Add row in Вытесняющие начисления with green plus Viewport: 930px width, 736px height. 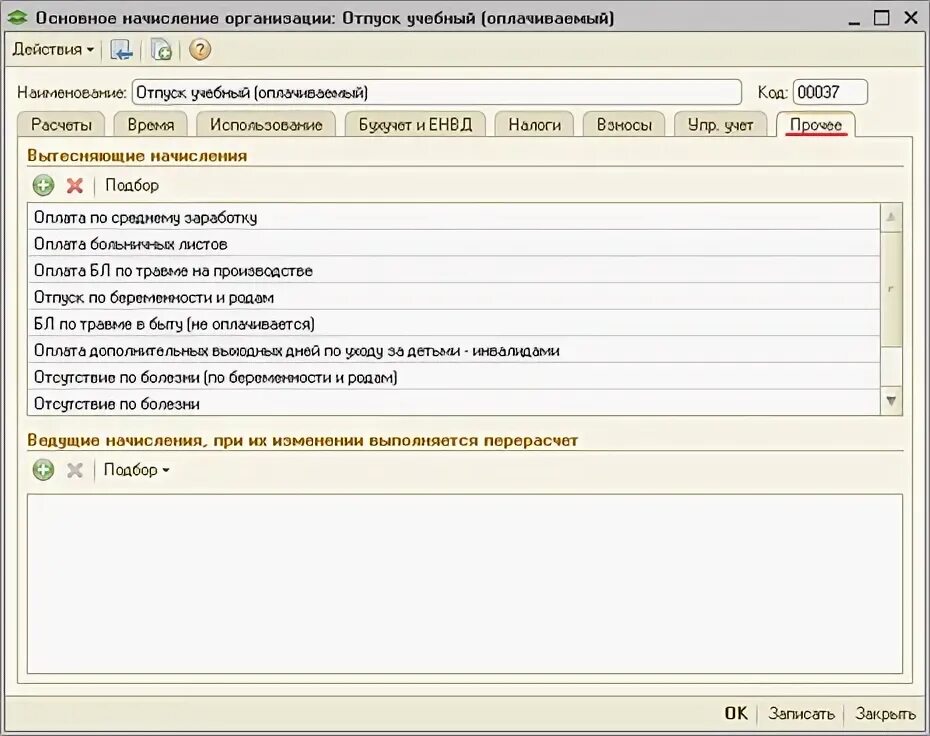tap(43, 186)
